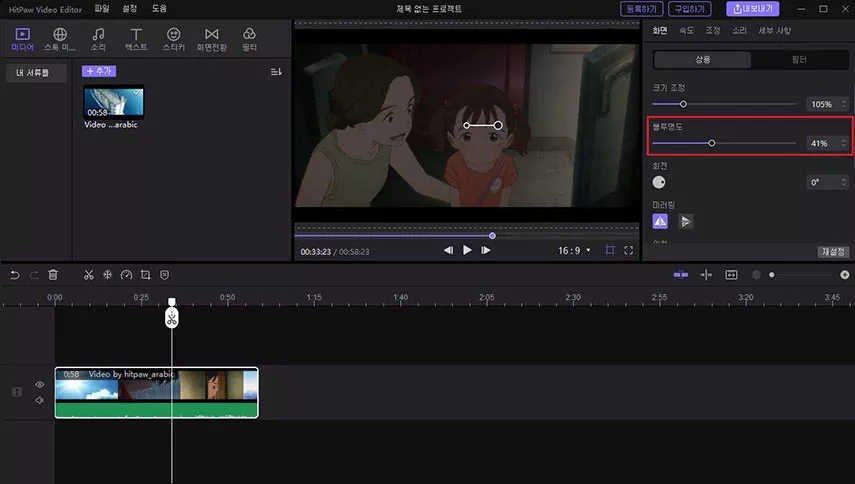Select the 상용 sub-tab

click(702, 59)
